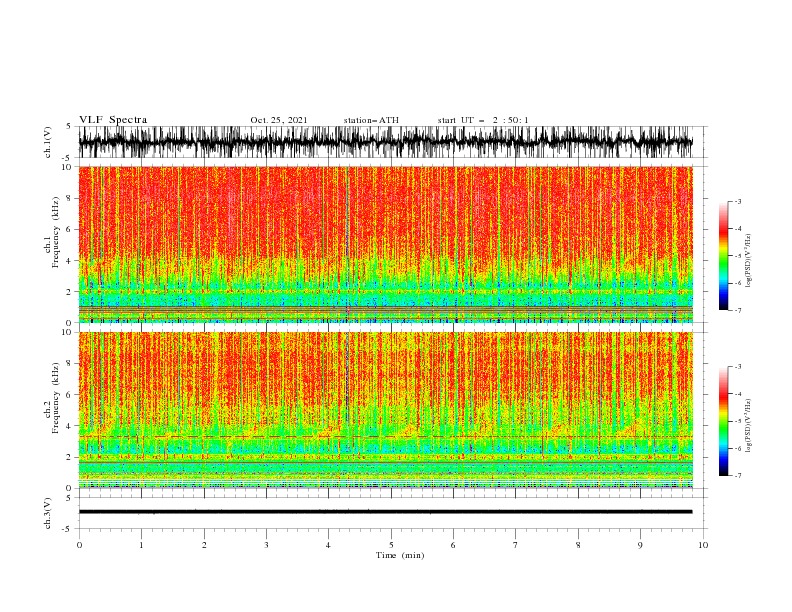This screenshot has height=612, width=792.
Task: Click the 'ch.3(V)' axis label
Action: tap(48, 513)
